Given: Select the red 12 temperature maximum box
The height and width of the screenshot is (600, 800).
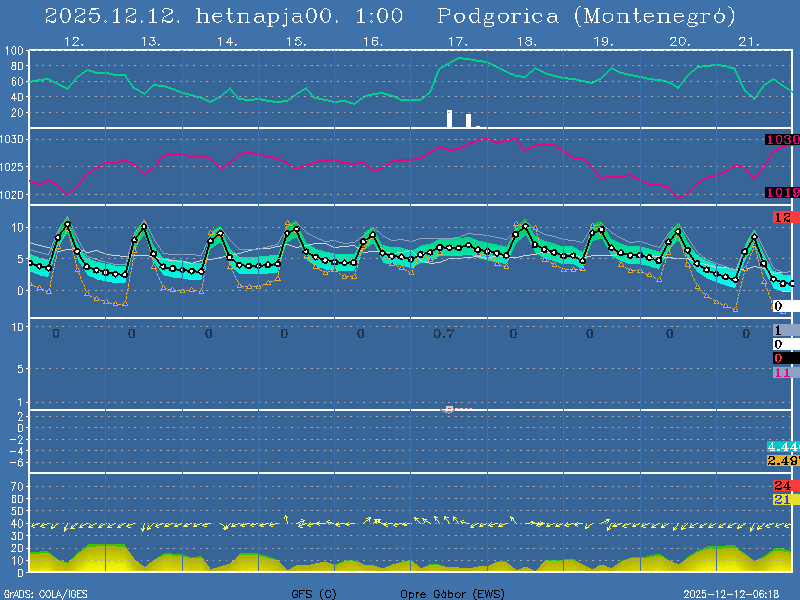Looking at the screenshot, I should click(x=782, y=217).
